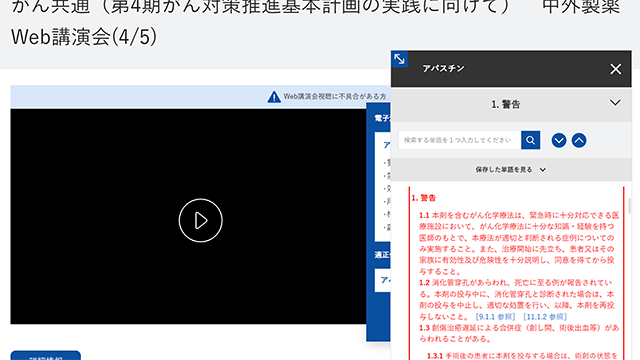
Task: Click the partially visible blue button below video
Action: [46, 355]
